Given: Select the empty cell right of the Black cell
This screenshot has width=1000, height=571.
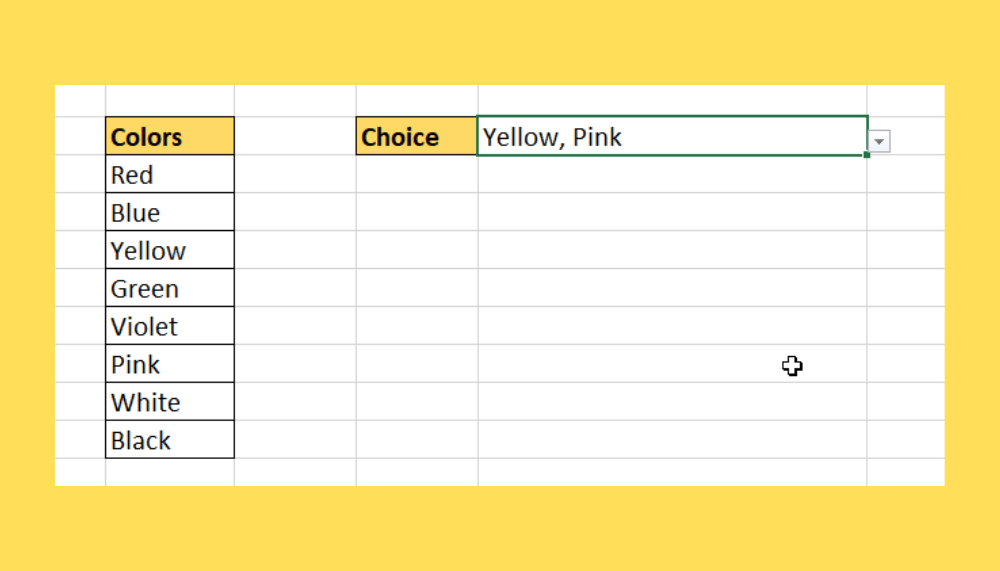Looking at the screenshot, I should pos(295,439).
